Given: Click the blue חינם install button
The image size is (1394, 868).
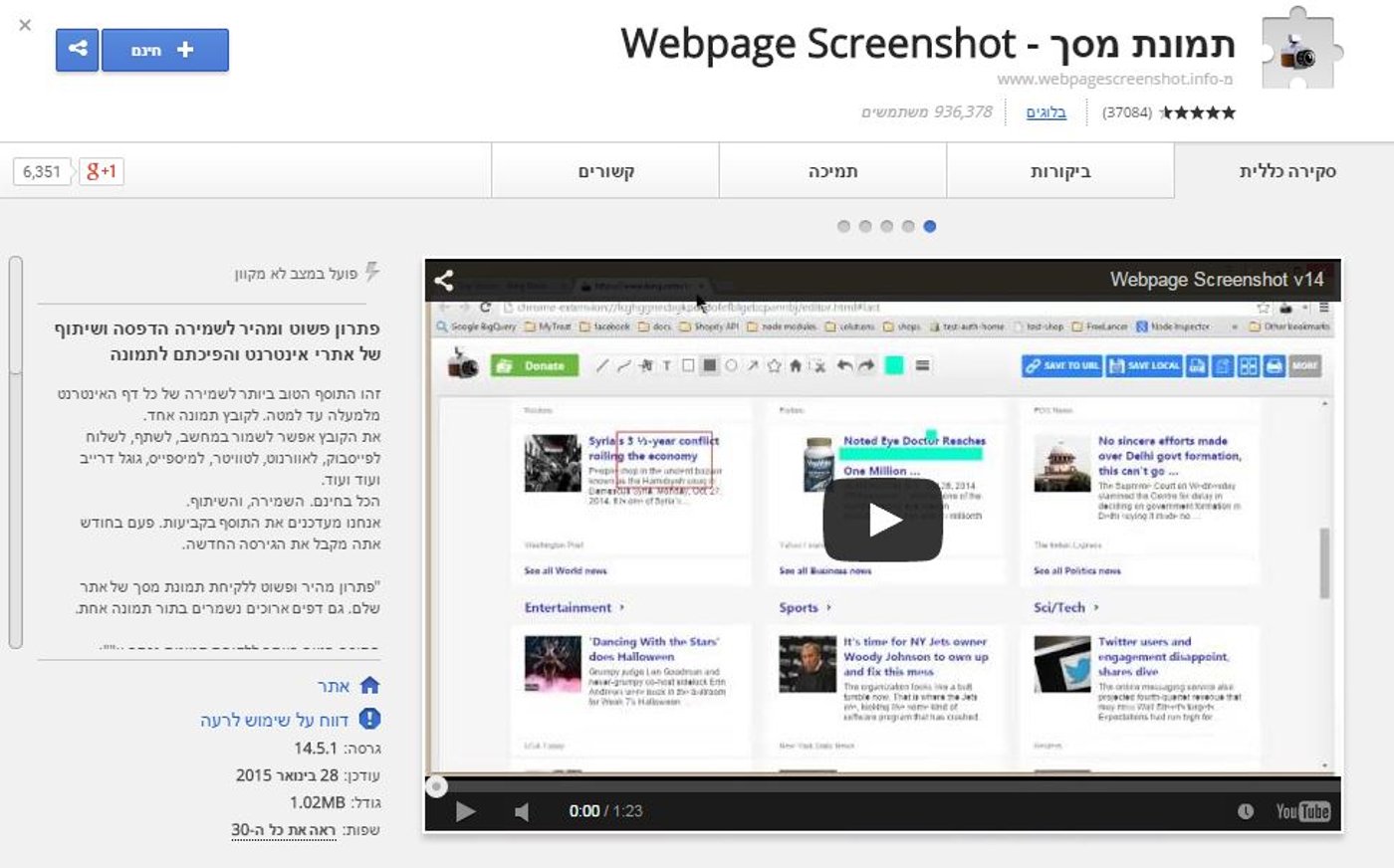Looking at the screenshot, I should pos(164,50).
